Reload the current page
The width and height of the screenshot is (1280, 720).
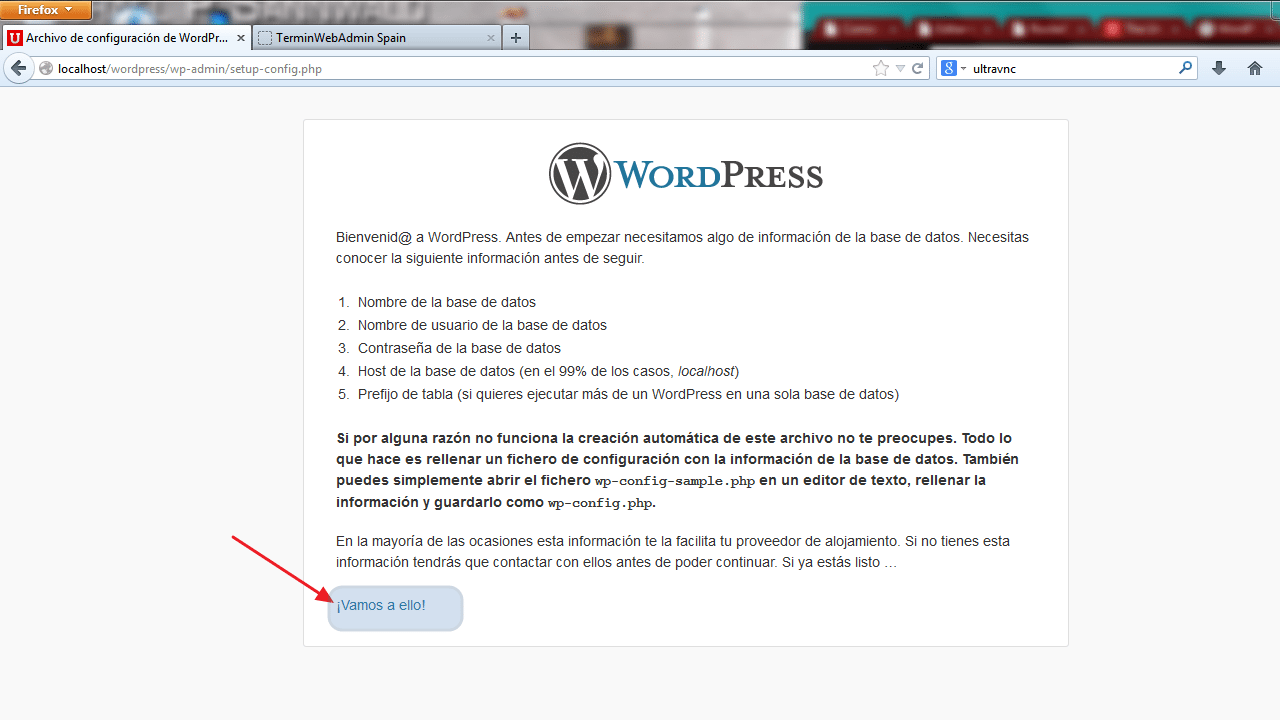pos(918,69)
